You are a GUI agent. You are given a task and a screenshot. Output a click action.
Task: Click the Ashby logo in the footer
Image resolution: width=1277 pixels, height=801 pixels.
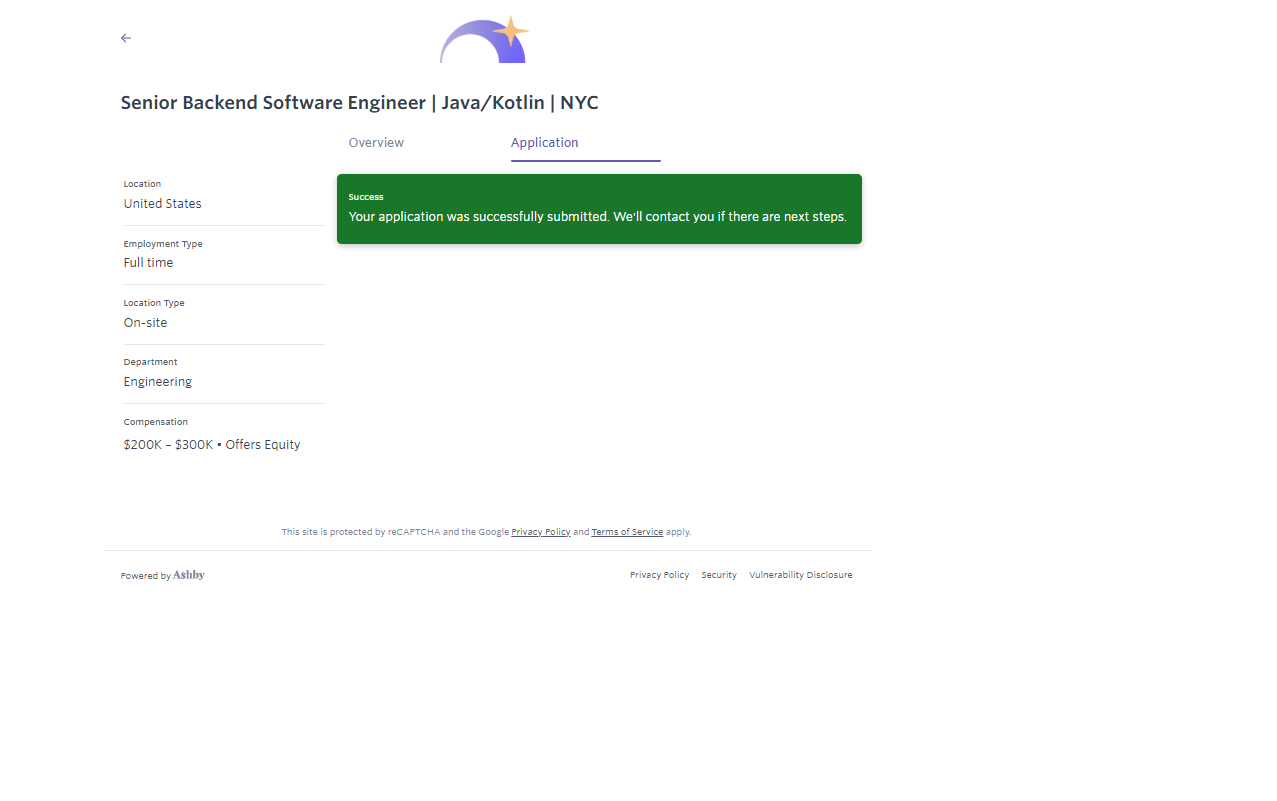(x=188, y=575)
